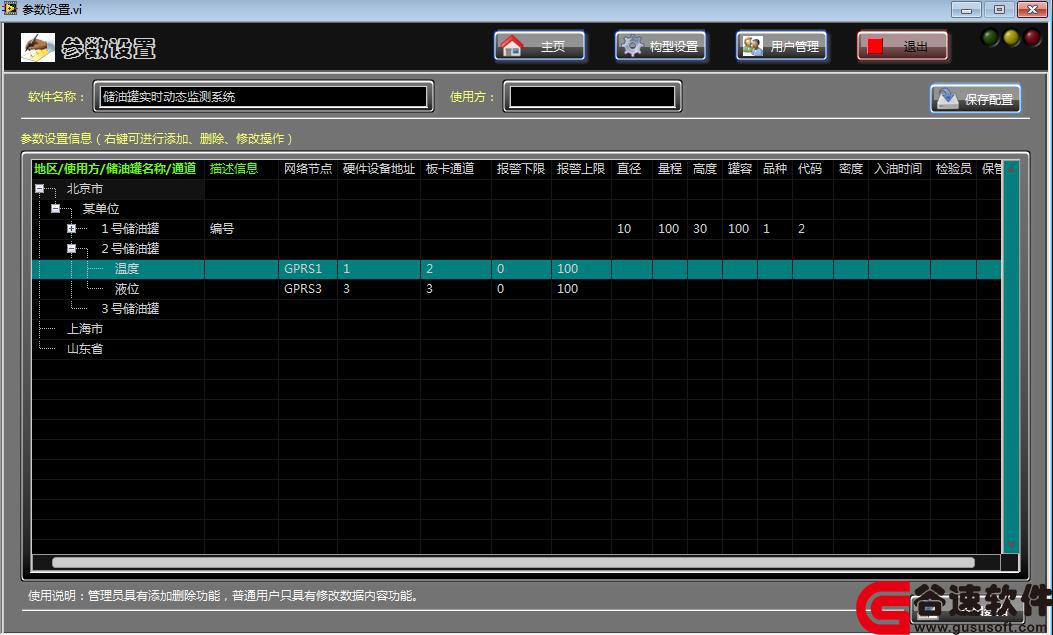Viewport: 1053px width, 635px height.
Task: Click the 高度 value 30 of 1号储油罐
Action: (700, 229)
